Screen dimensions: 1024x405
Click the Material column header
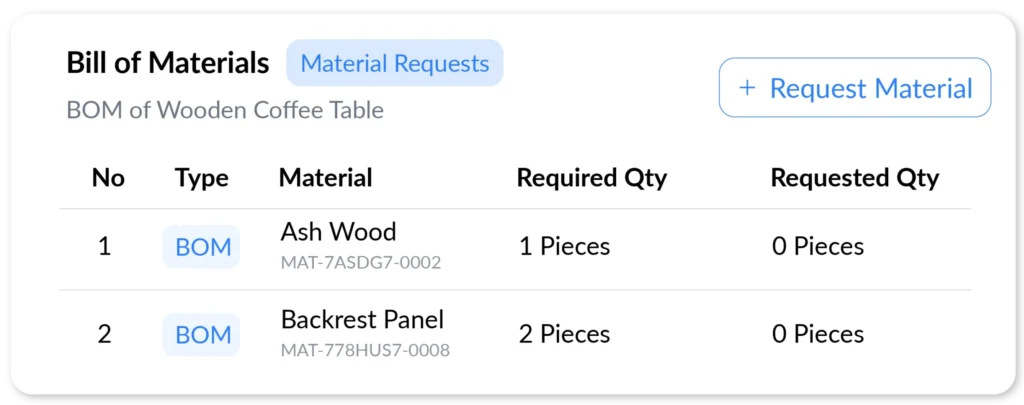click(x=325, y=178)
